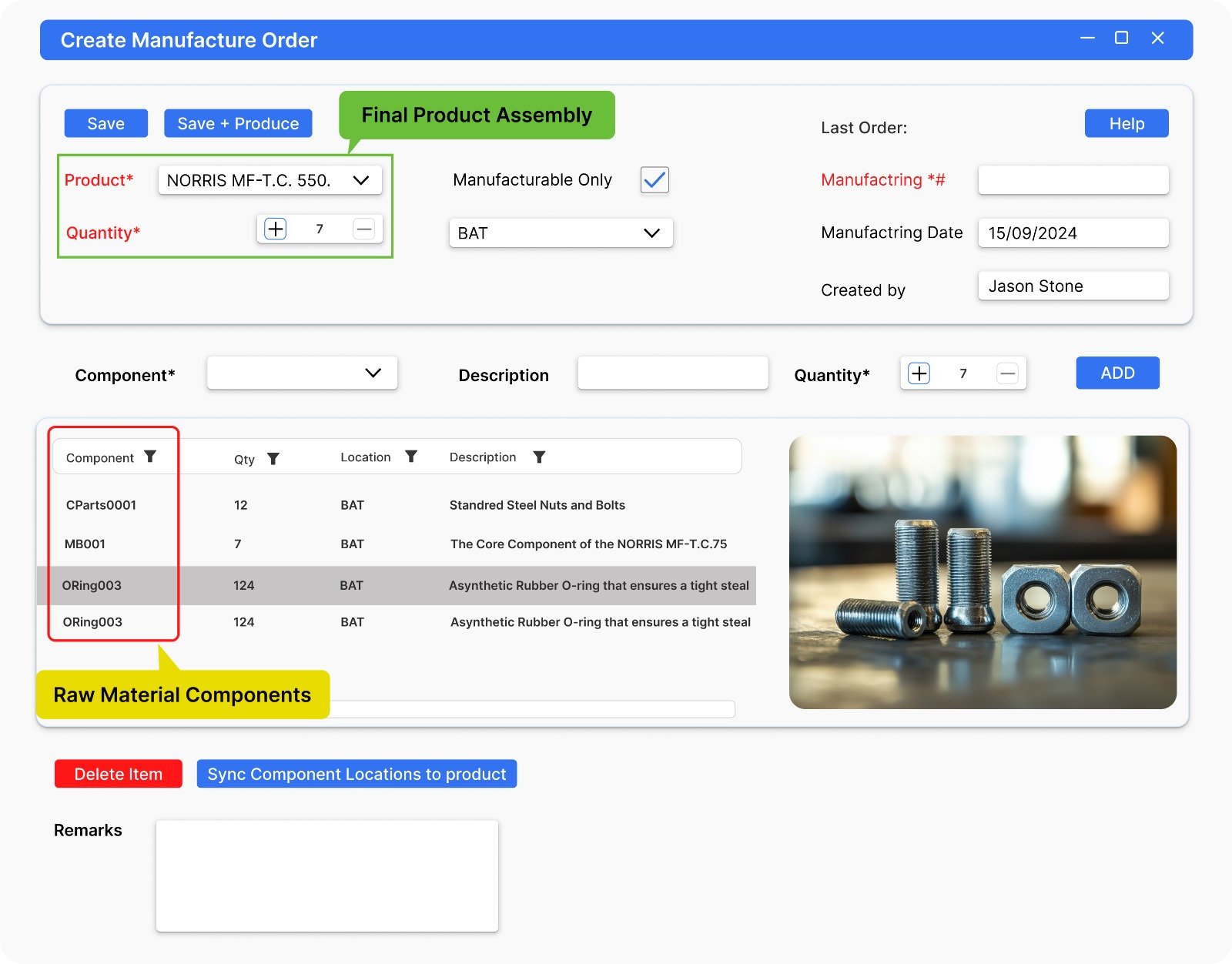Click Sync Component Locations to product
The width and height of the screenshot is (1232, 964).
(x=357, y=774)
